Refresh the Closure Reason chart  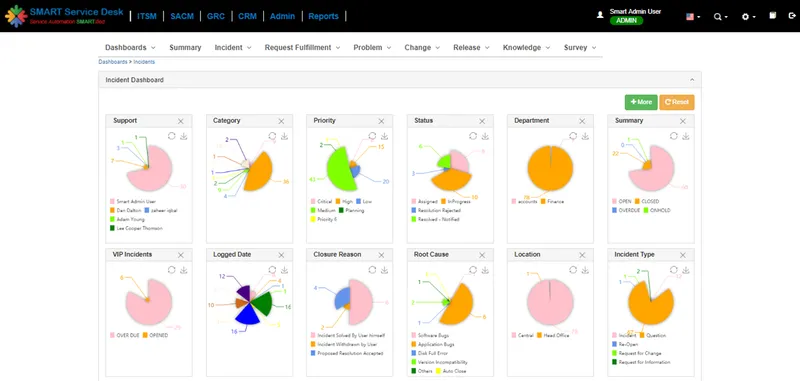tap(372, 270)
